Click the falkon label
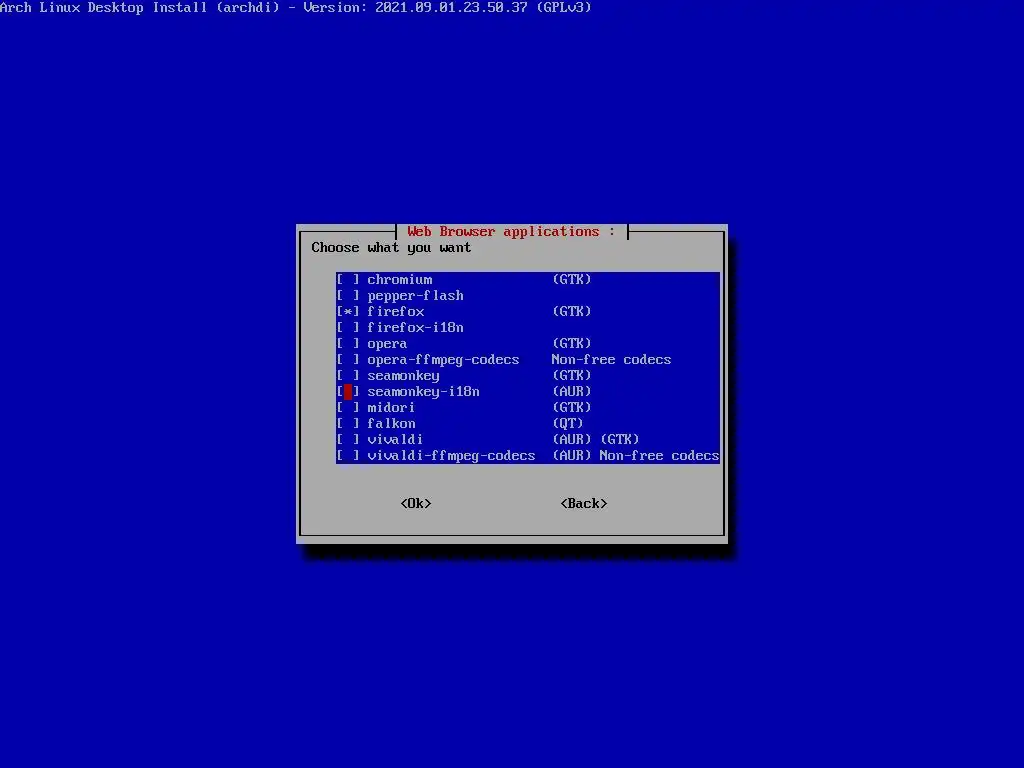 (x=391, y=424)
